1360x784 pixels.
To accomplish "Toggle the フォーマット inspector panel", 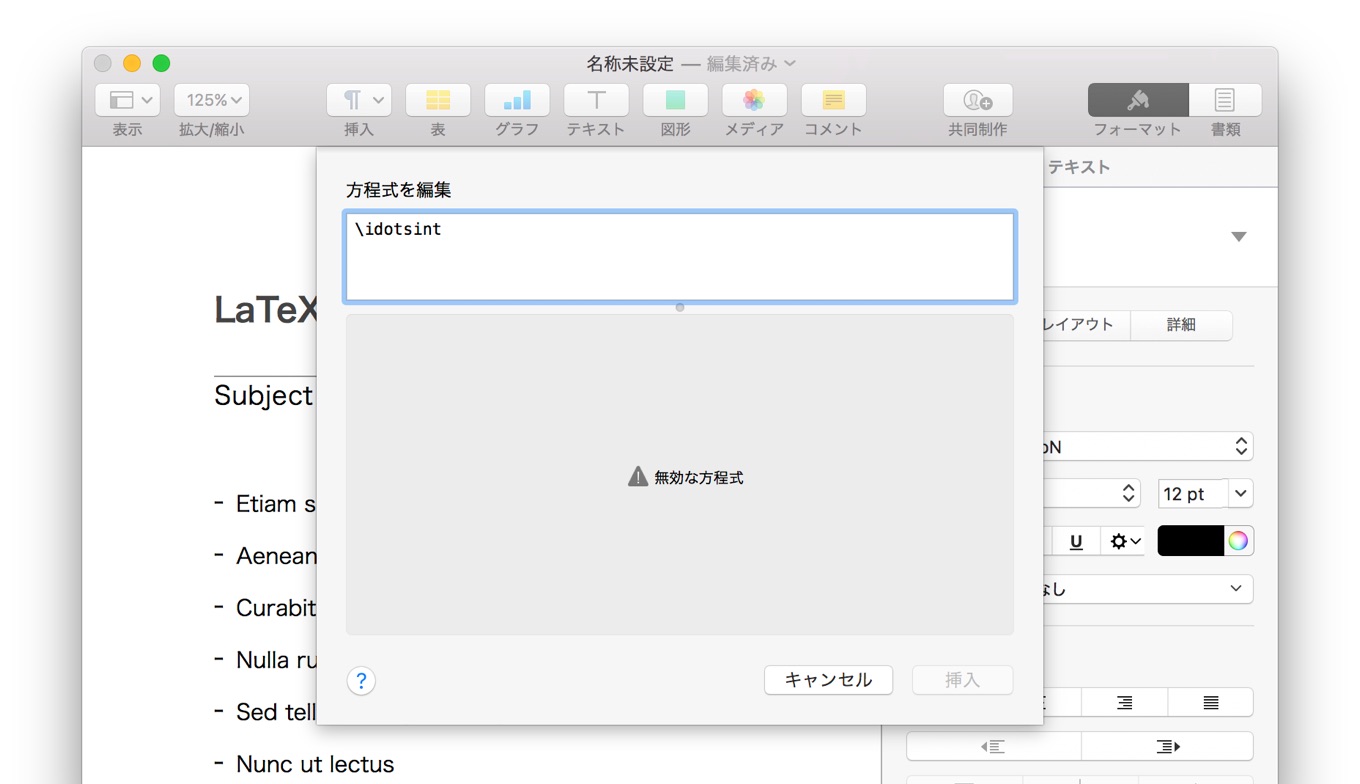I will (1138, 101).
